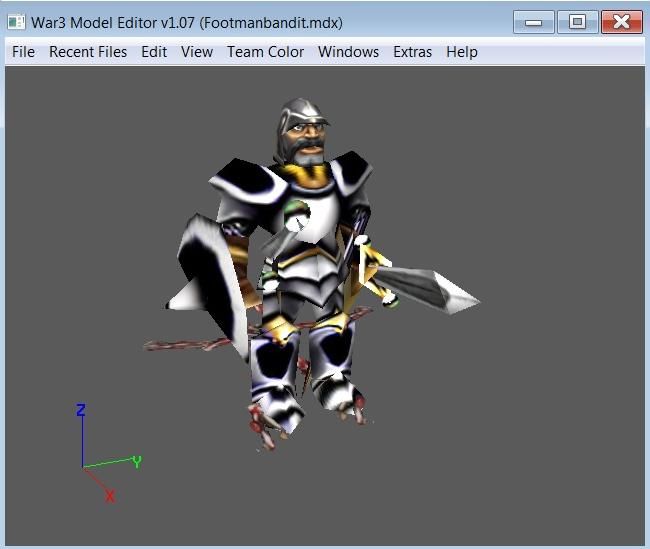Open the Help menu

click(462, 52)
